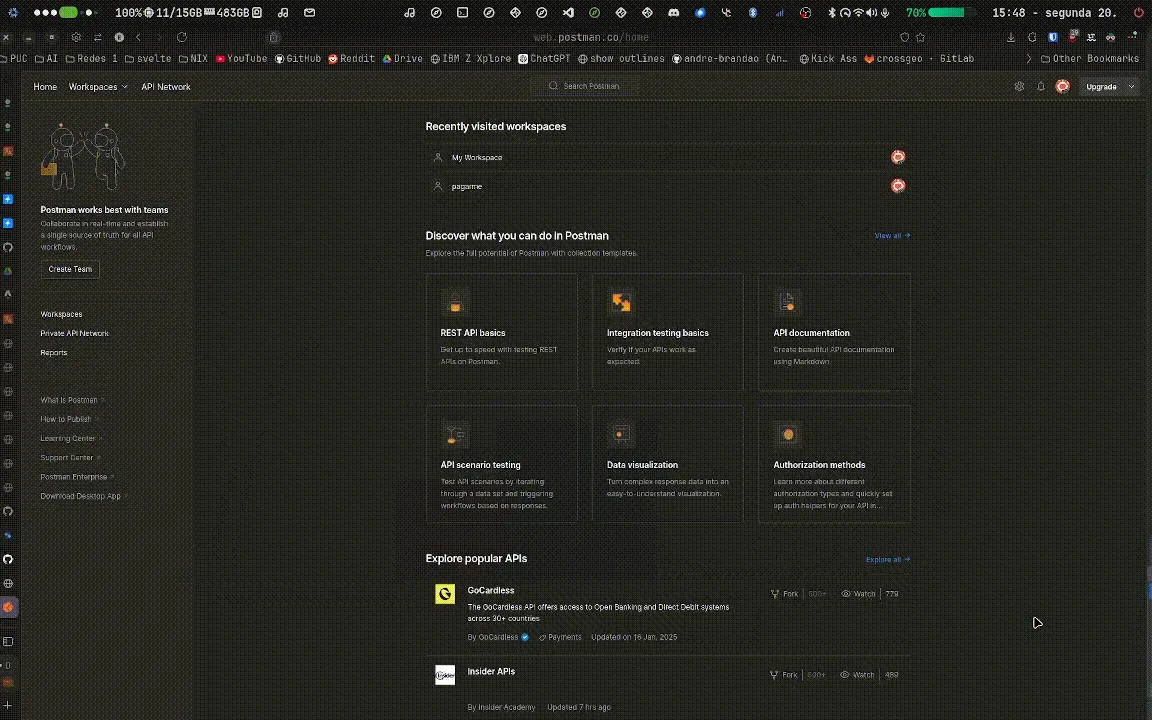
Task: Fork the Insider APIs collection
Action: [x=783, y=674]
